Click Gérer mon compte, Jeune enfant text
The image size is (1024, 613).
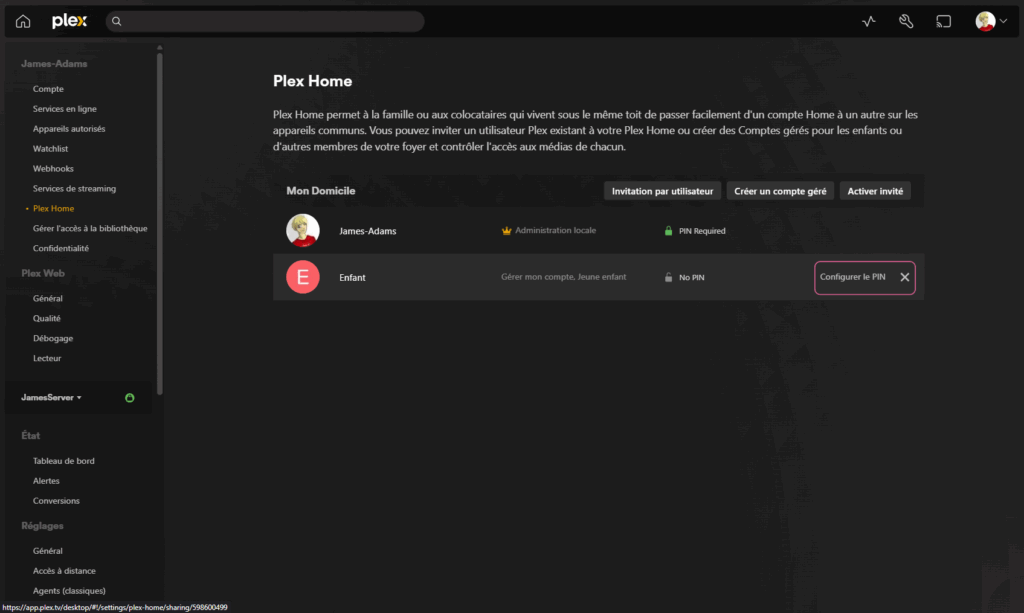coord(564,277)
